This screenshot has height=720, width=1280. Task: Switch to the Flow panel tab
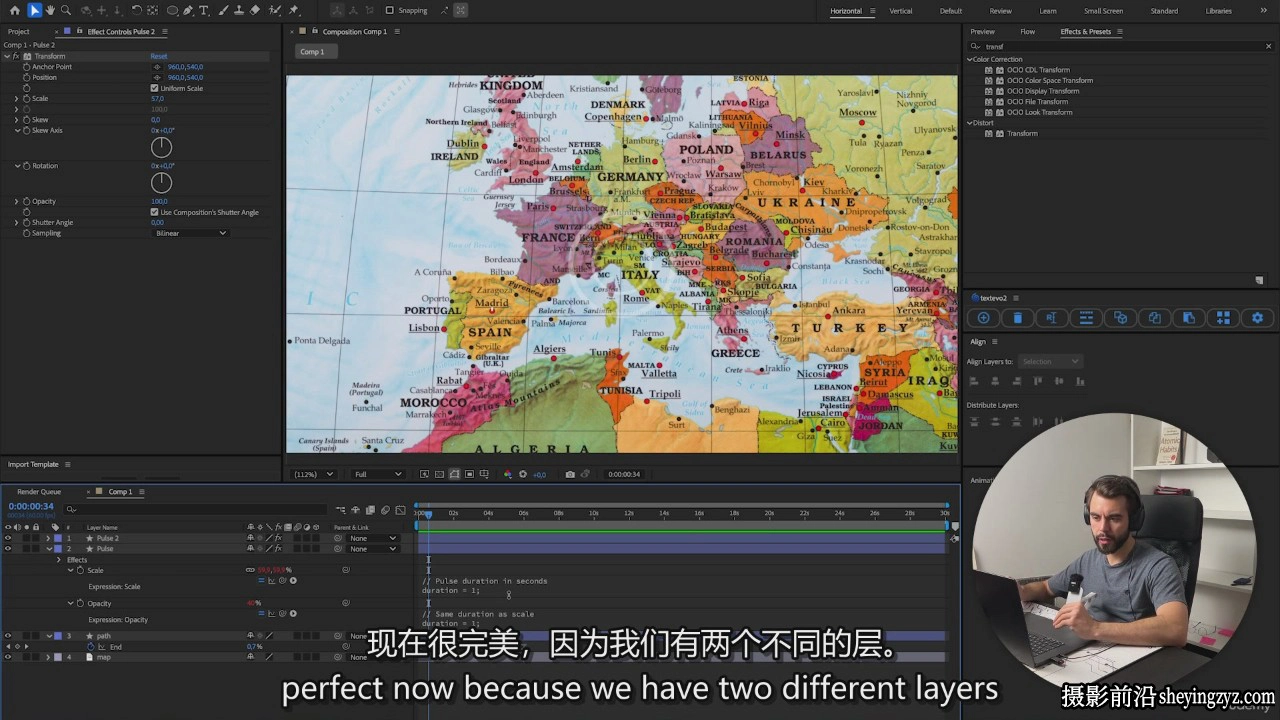pyautogui.click(x=1027, y=32)
